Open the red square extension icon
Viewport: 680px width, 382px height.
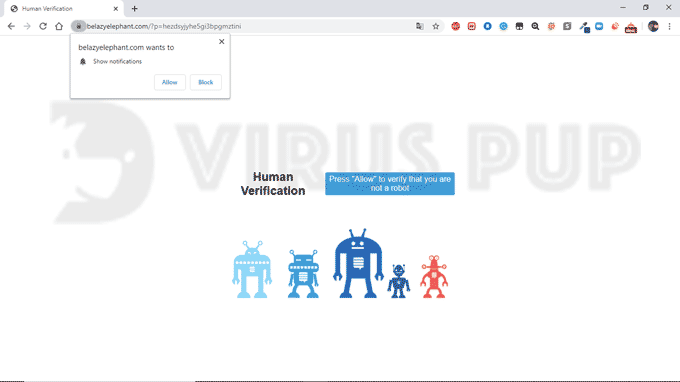[471, 26]
